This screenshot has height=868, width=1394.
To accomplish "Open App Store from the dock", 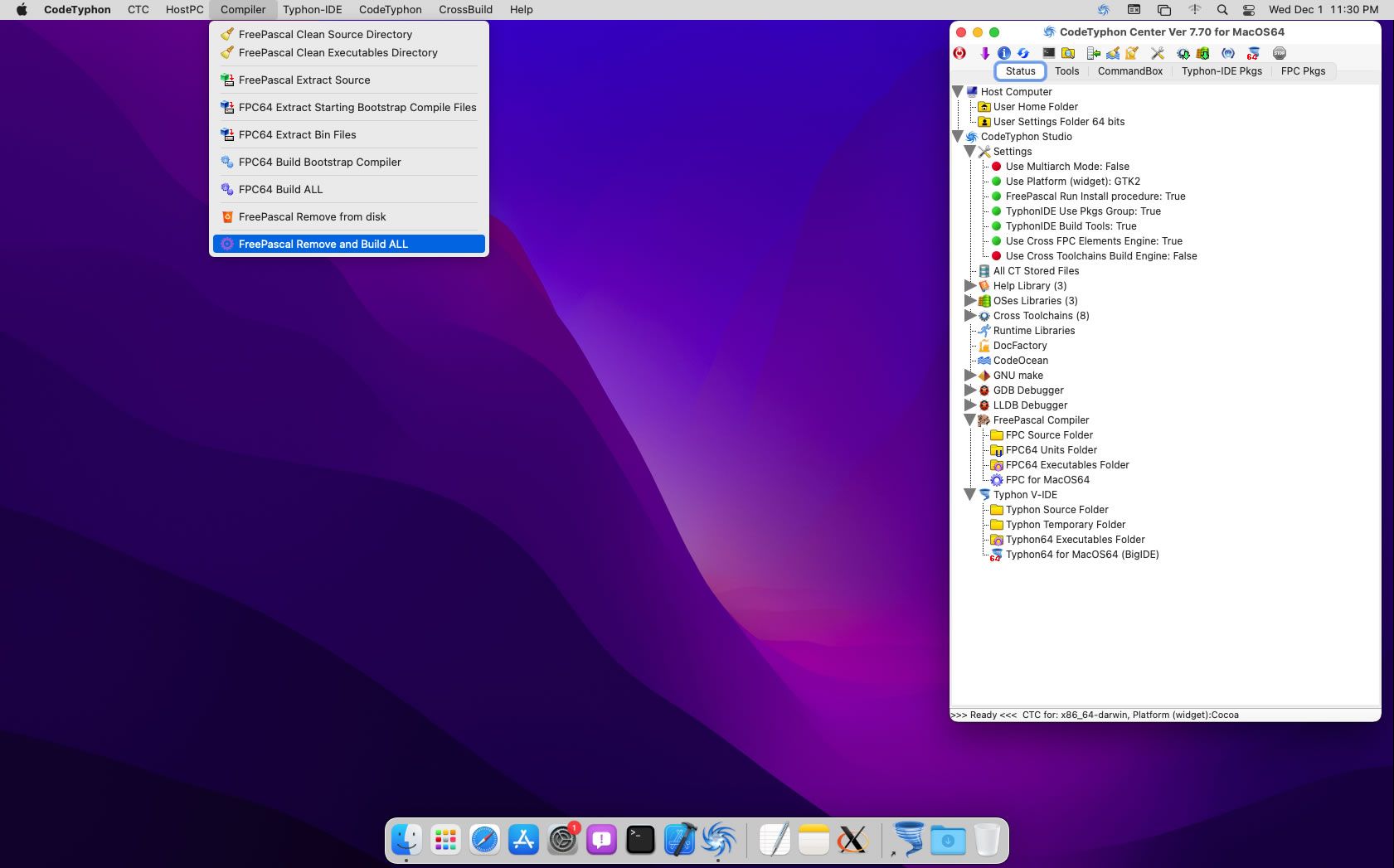I will [523, 840].
